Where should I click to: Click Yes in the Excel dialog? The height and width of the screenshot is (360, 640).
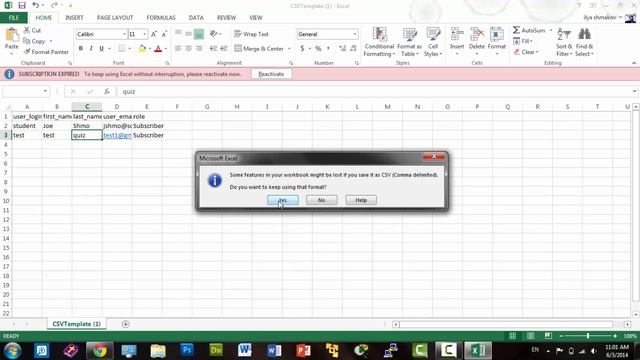pyautogui.click(x=283, y=200)
